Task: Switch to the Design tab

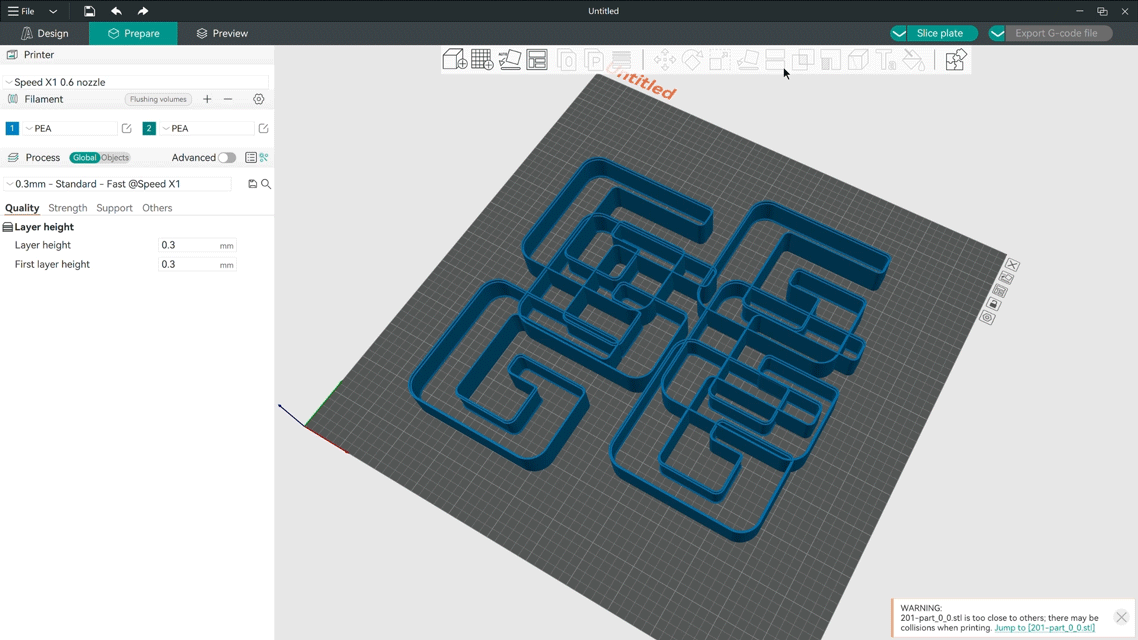Action: pos(45,33)
